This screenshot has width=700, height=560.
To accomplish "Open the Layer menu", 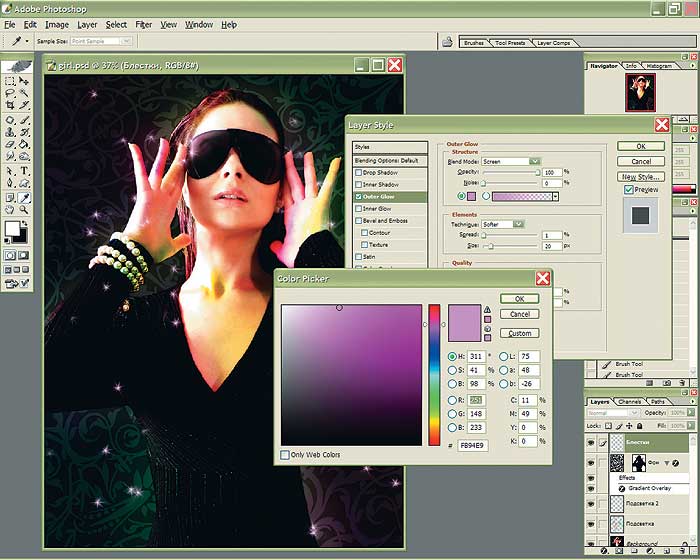I will coord(87,25).
